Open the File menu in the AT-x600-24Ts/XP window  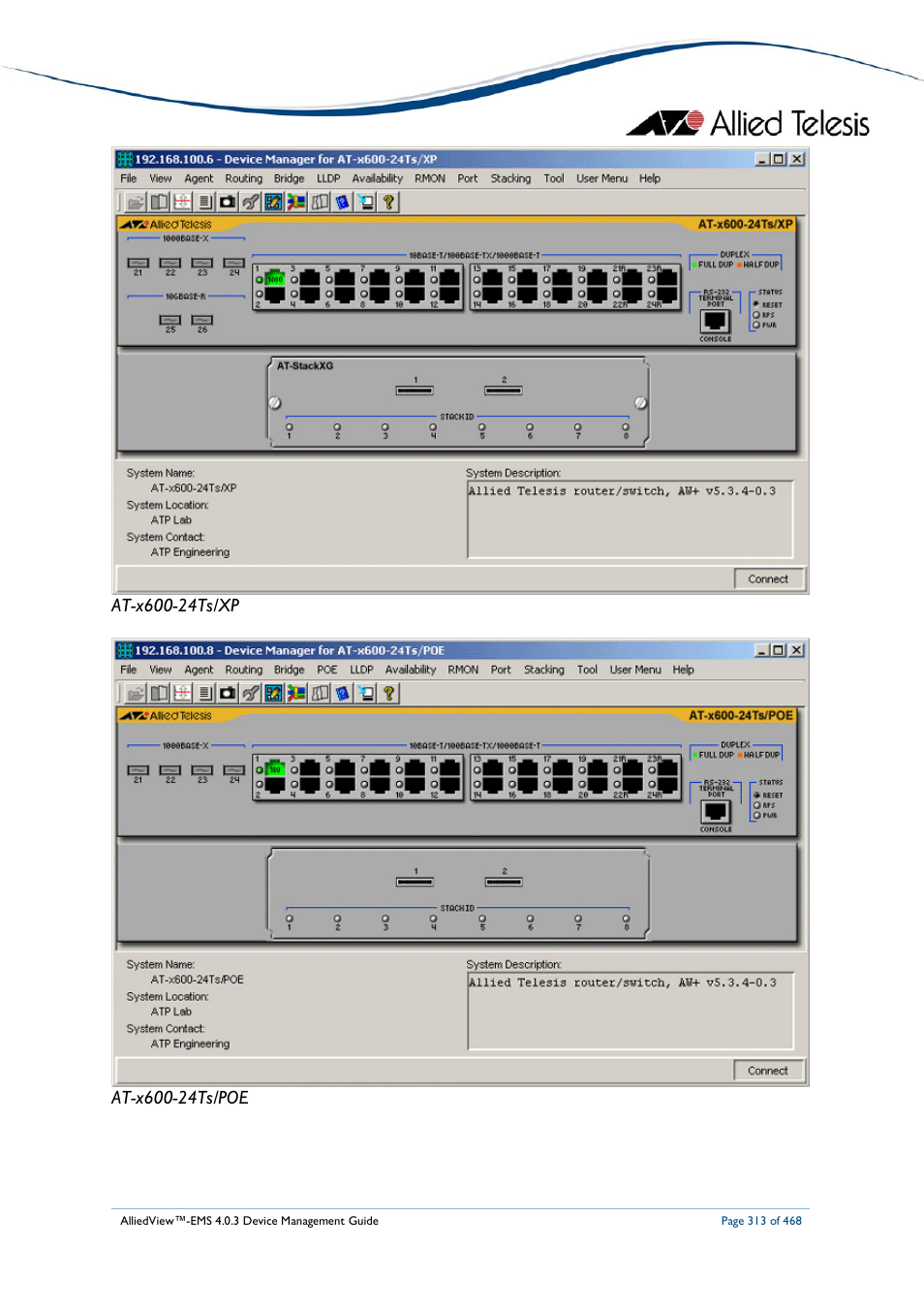click(128, 178)
